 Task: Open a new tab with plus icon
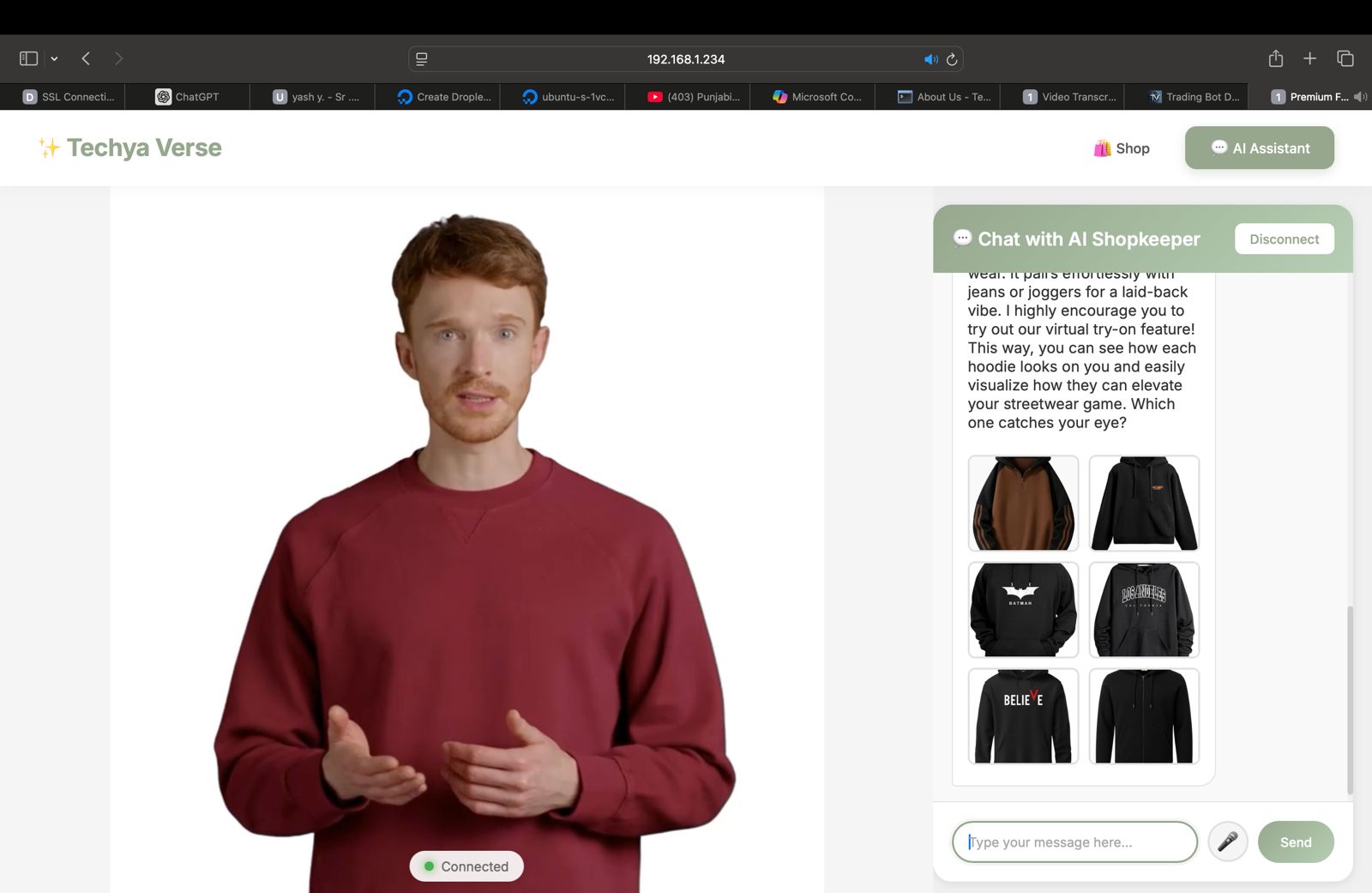click(x=1309, y=58)
